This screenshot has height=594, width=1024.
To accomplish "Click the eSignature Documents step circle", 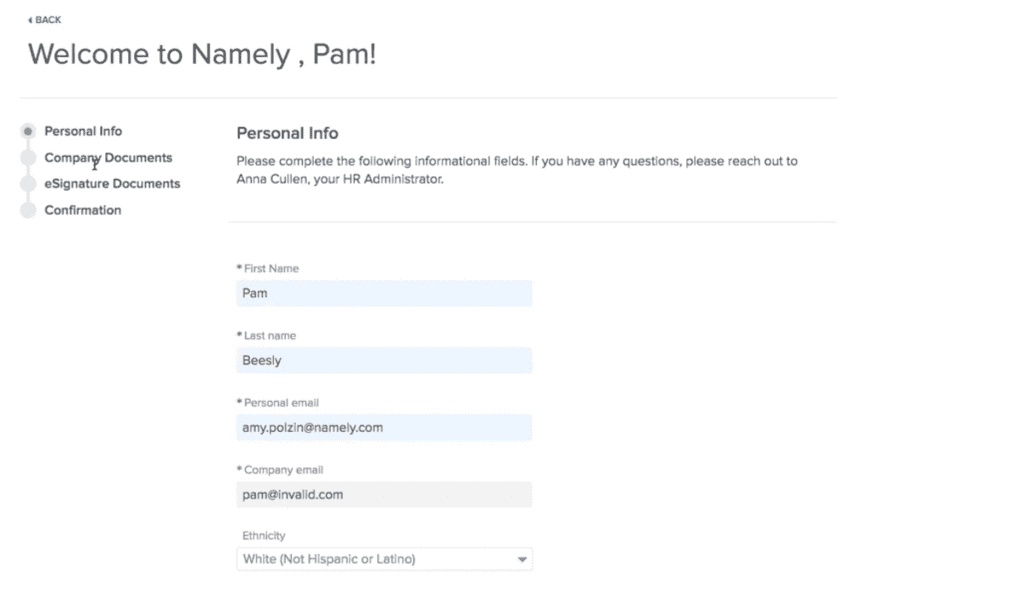I will tap(28, 184).
